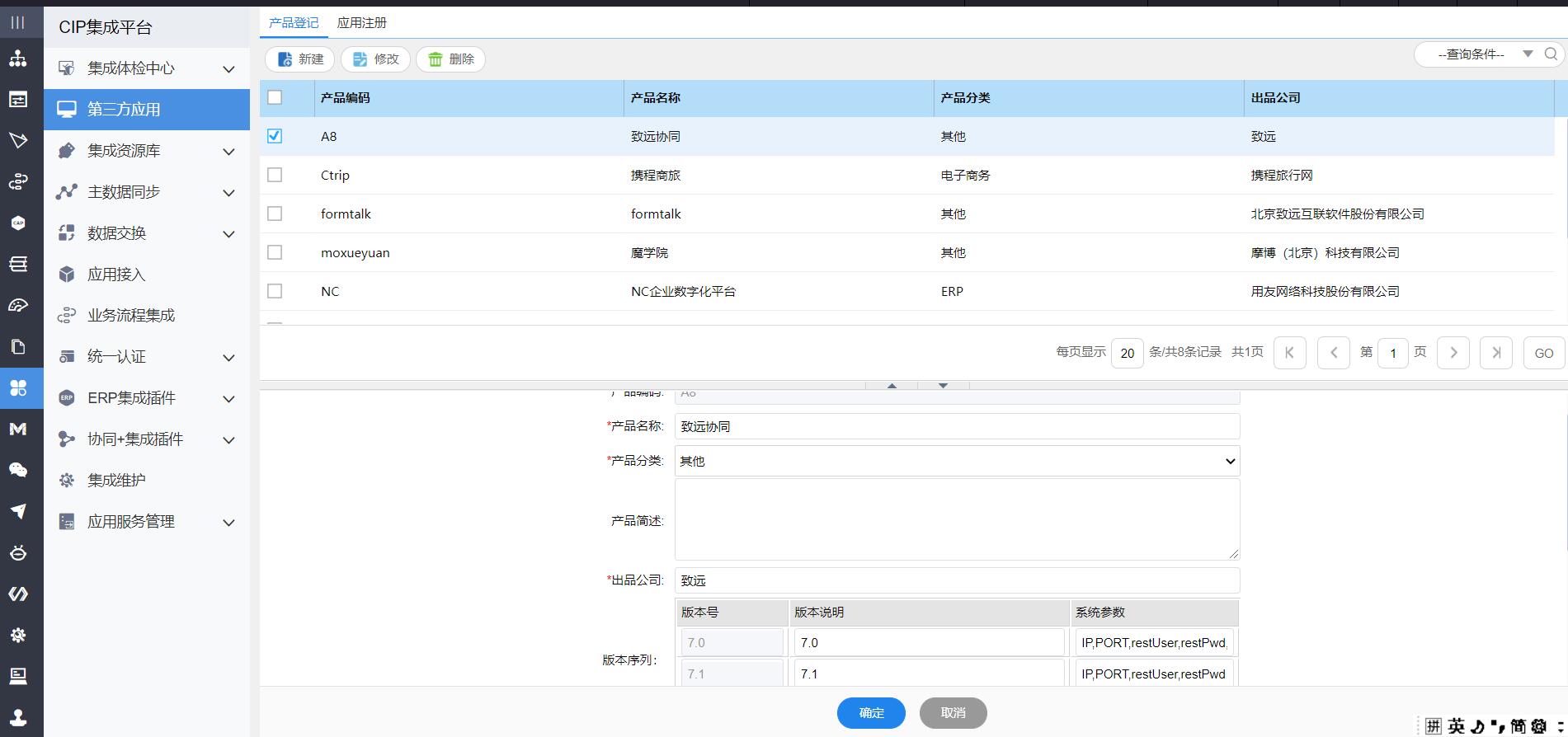
Task: Click the user icon at bottom of left rail
Action: point(18,716)
